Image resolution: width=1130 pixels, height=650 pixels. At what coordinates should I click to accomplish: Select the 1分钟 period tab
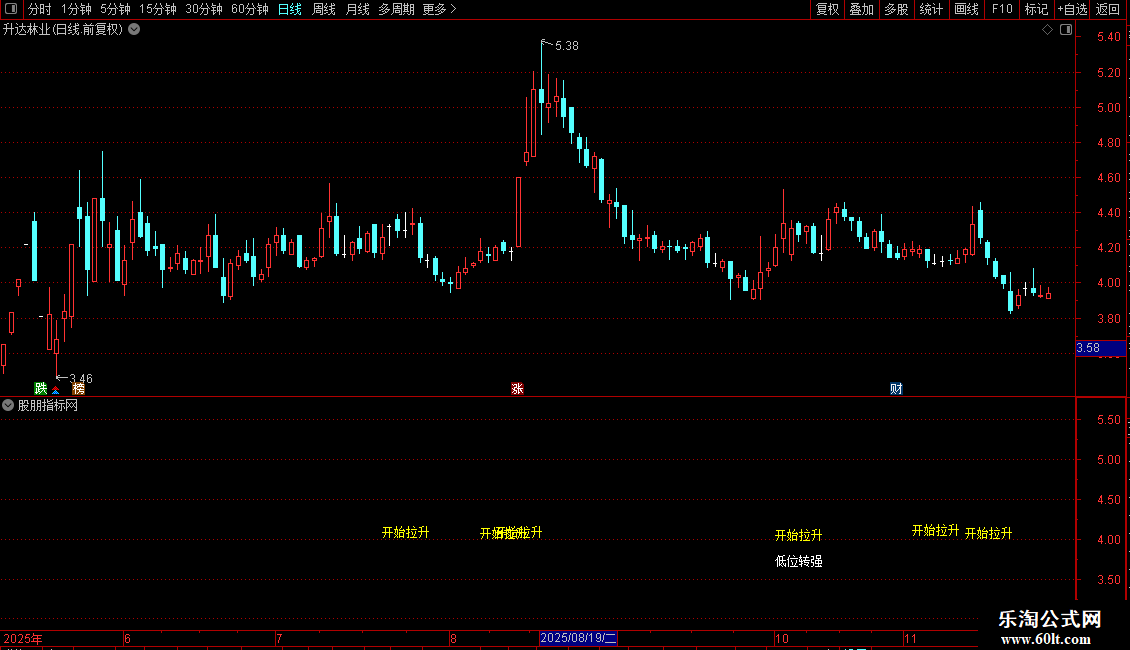click(76, 9)
